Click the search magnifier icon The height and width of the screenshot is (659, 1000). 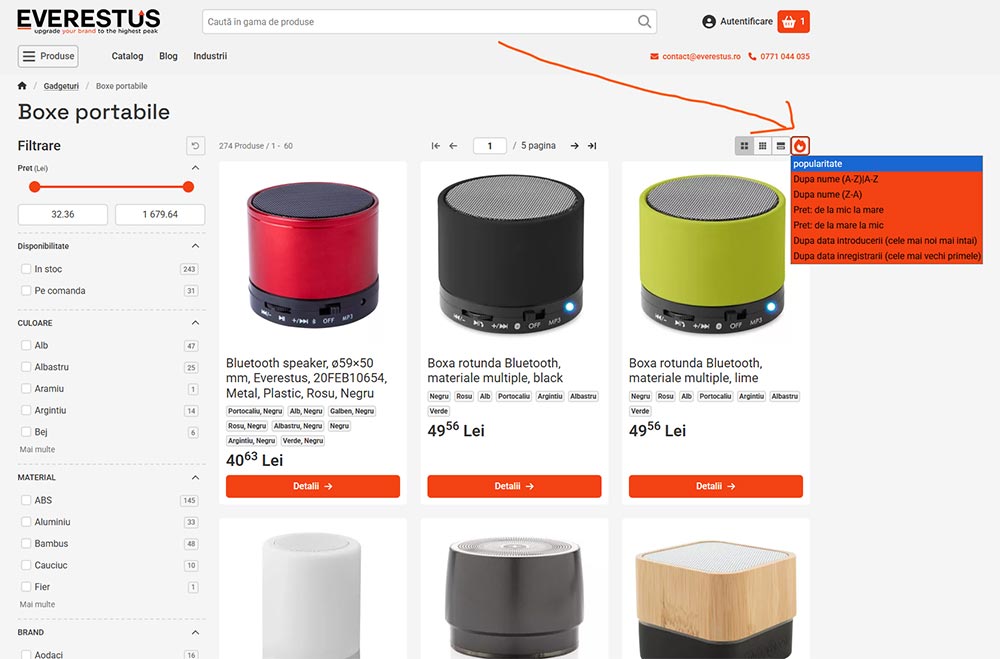[x=644, y=22]
